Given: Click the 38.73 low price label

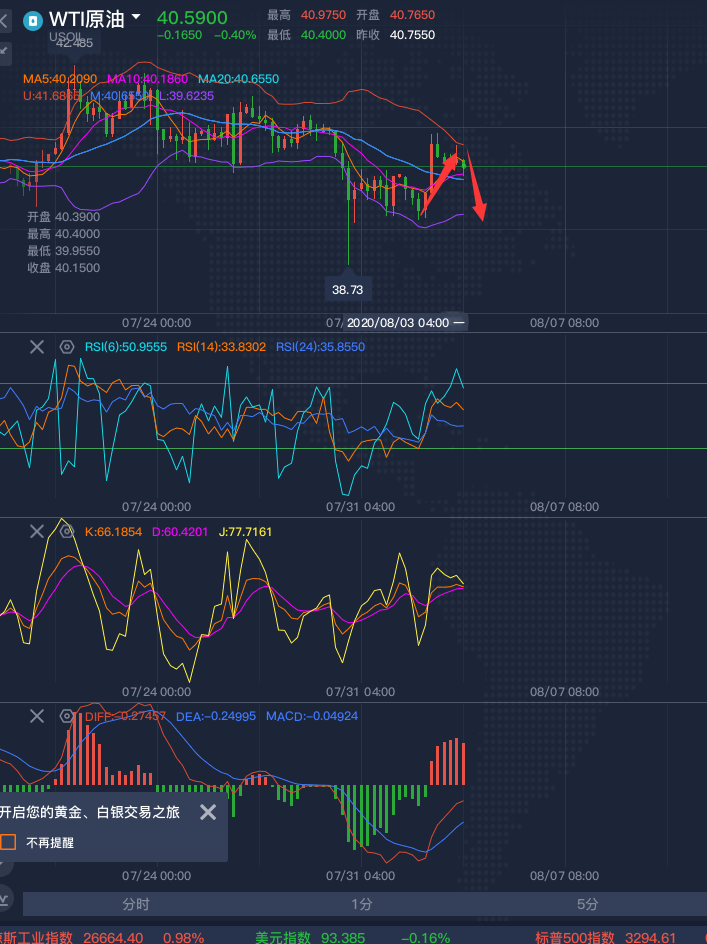Looking at the screenshot, I should [347, 290].
